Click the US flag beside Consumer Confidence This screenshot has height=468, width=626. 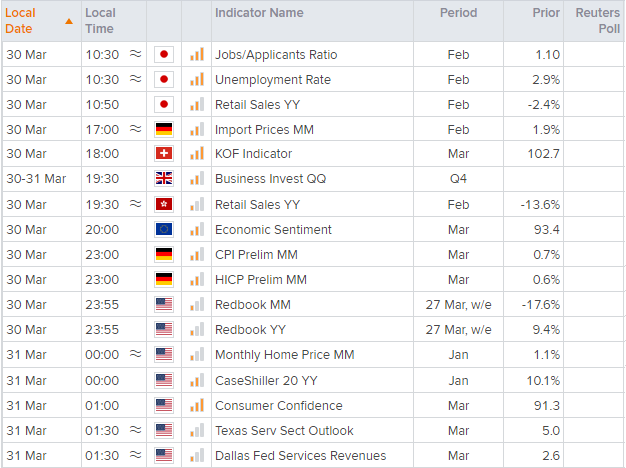coord(164,405)
